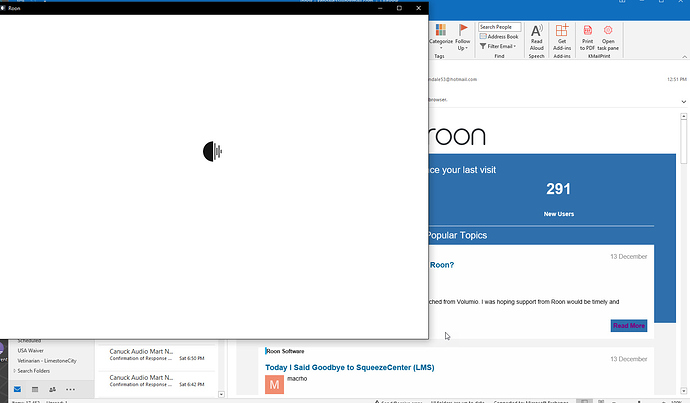Click the reading pane scroll-down arrow
690x403 pixels.
pos(683,391)
